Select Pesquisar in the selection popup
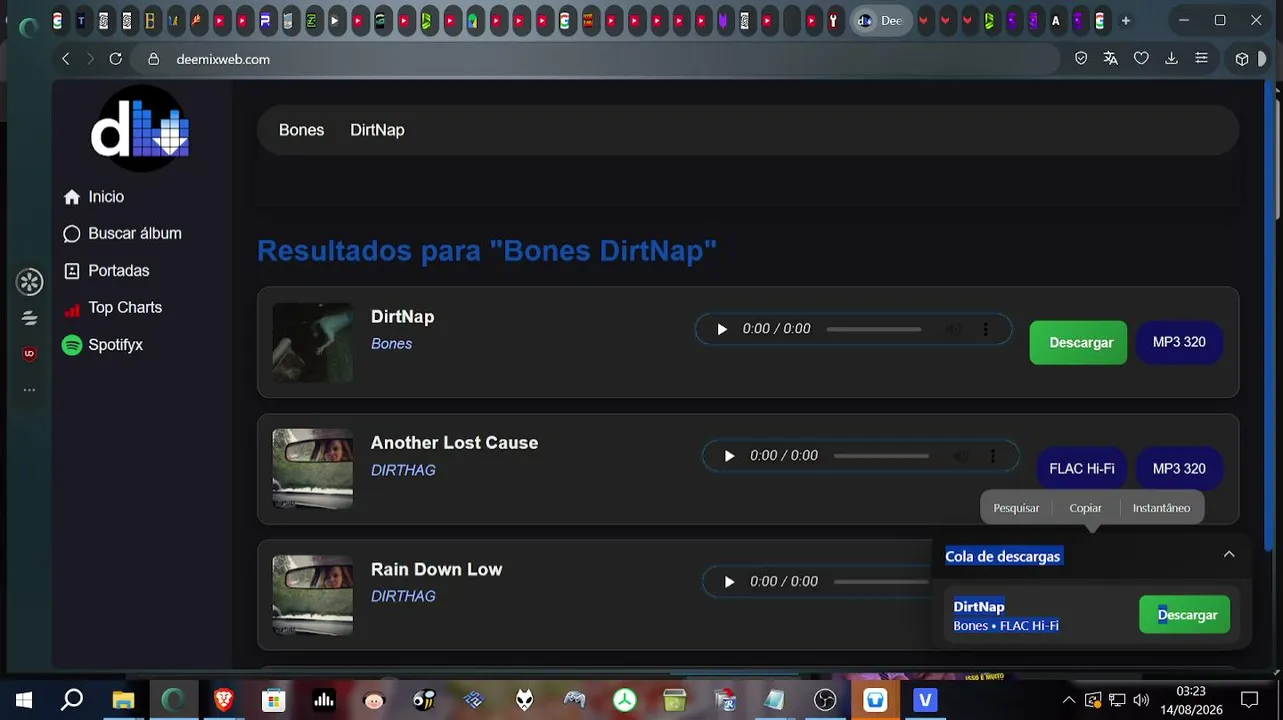1283x720 pixels. tap(1016, 508)
